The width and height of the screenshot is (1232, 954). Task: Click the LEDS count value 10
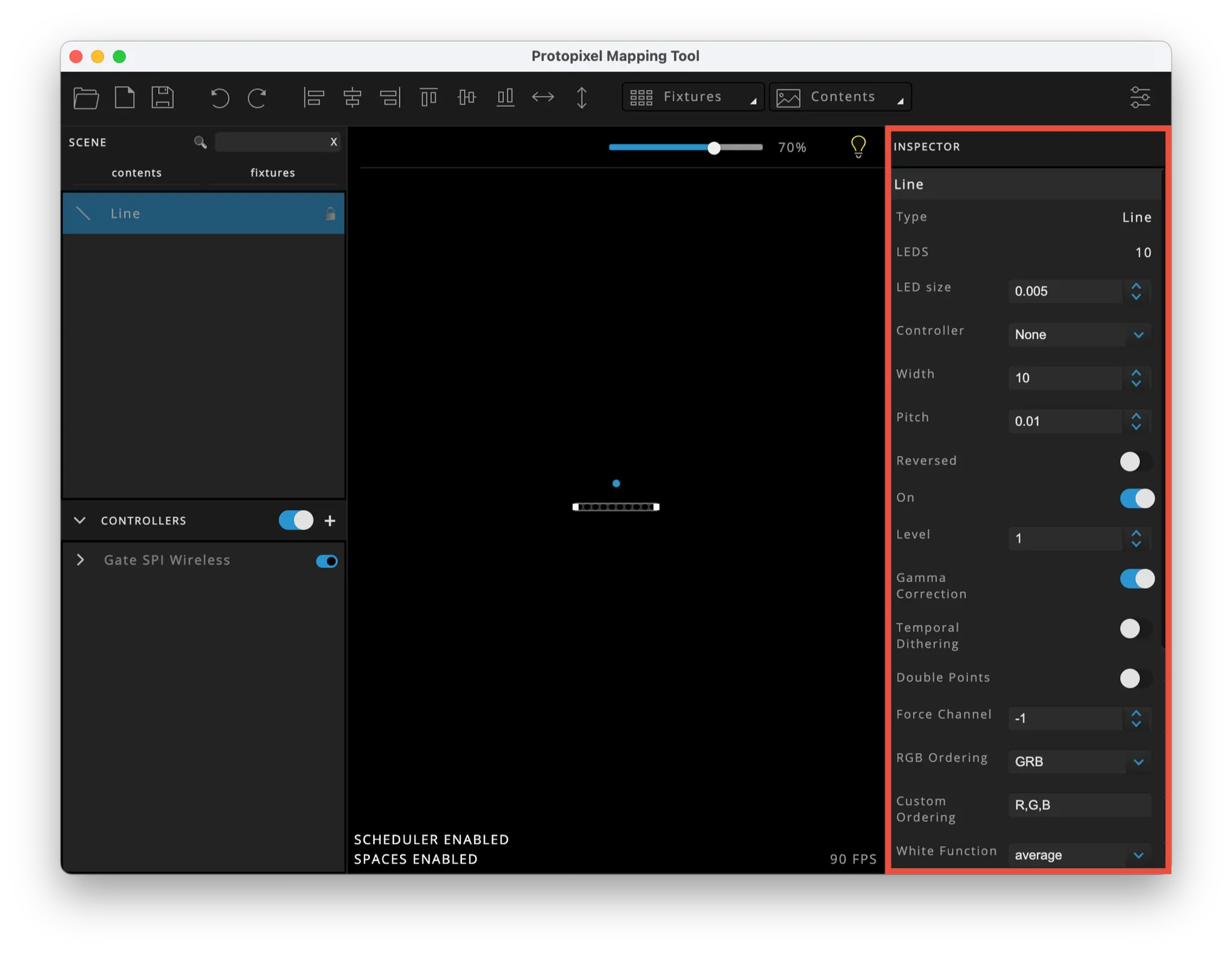tap(1143, 253)
